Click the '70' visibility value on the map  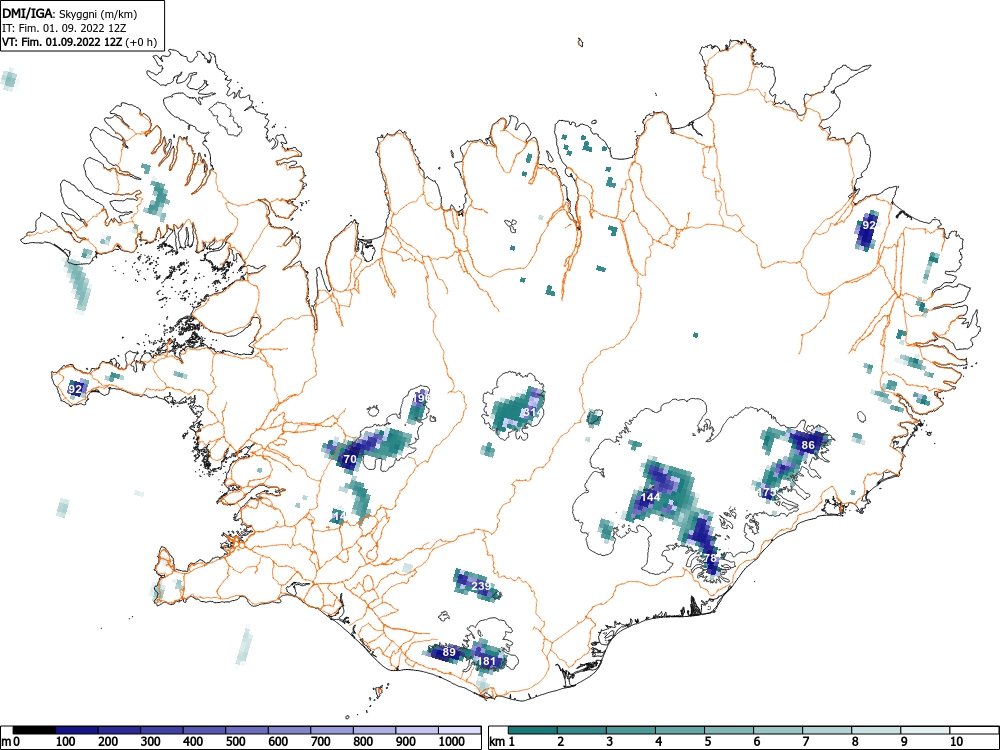click(349, 459)
